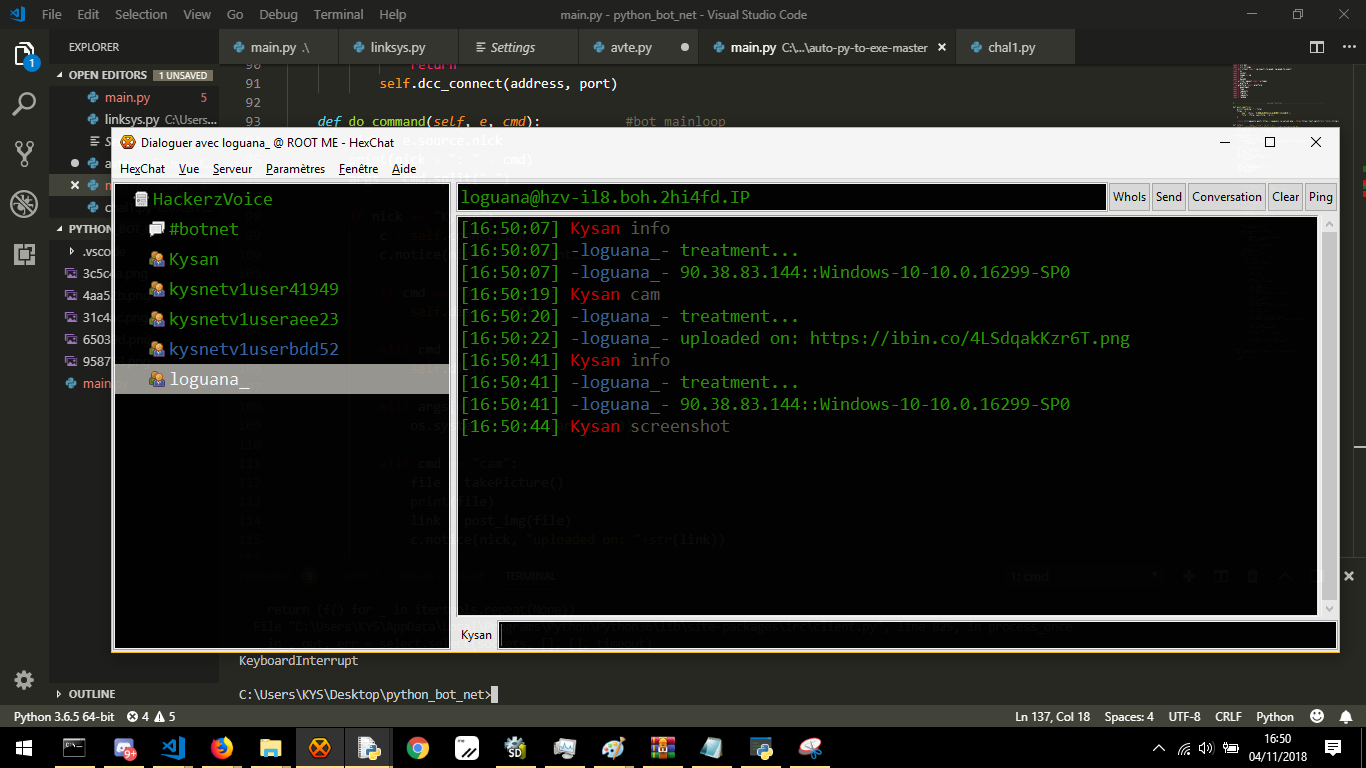The height and width of the screenshot is (768, 1366).
Task: Select the #botnet channel in HexChat tree
Action: [x=204, y=229]
